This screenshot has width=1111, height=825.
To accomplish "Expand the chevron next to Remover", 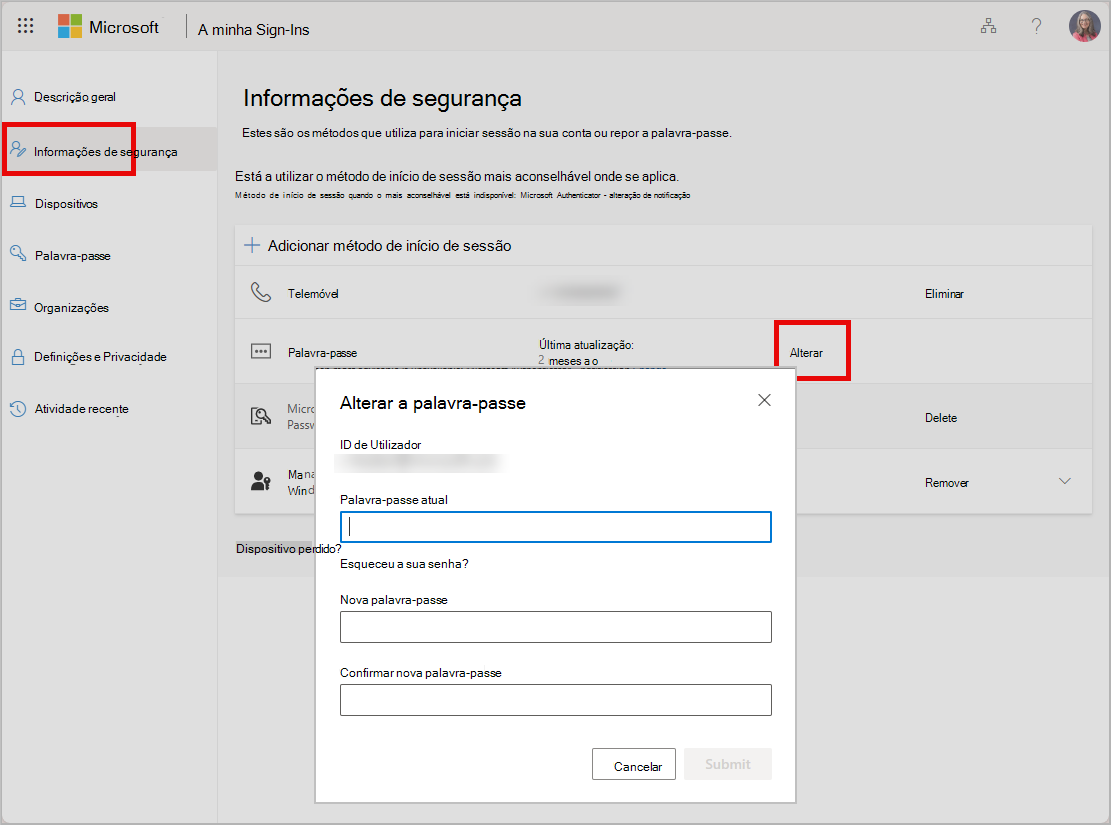I will point(1064,481).
